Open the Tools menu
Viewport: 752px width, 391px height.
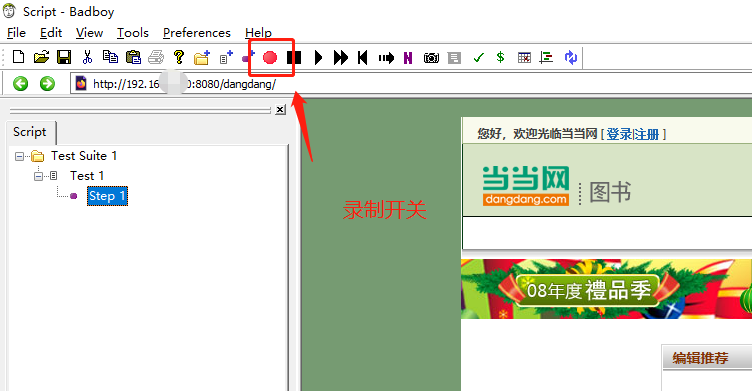133,33
